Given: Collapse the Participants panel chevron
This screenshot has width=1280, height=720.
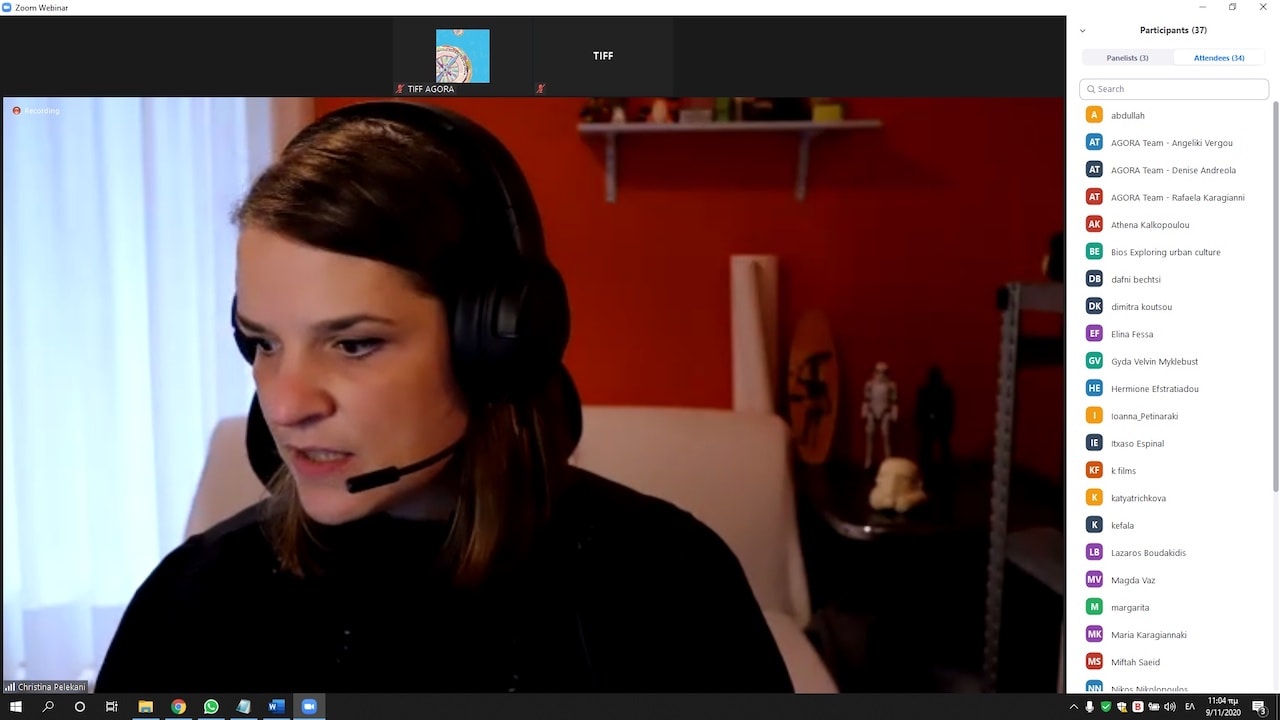Looking at the screenshot, I should [1082, 31].
